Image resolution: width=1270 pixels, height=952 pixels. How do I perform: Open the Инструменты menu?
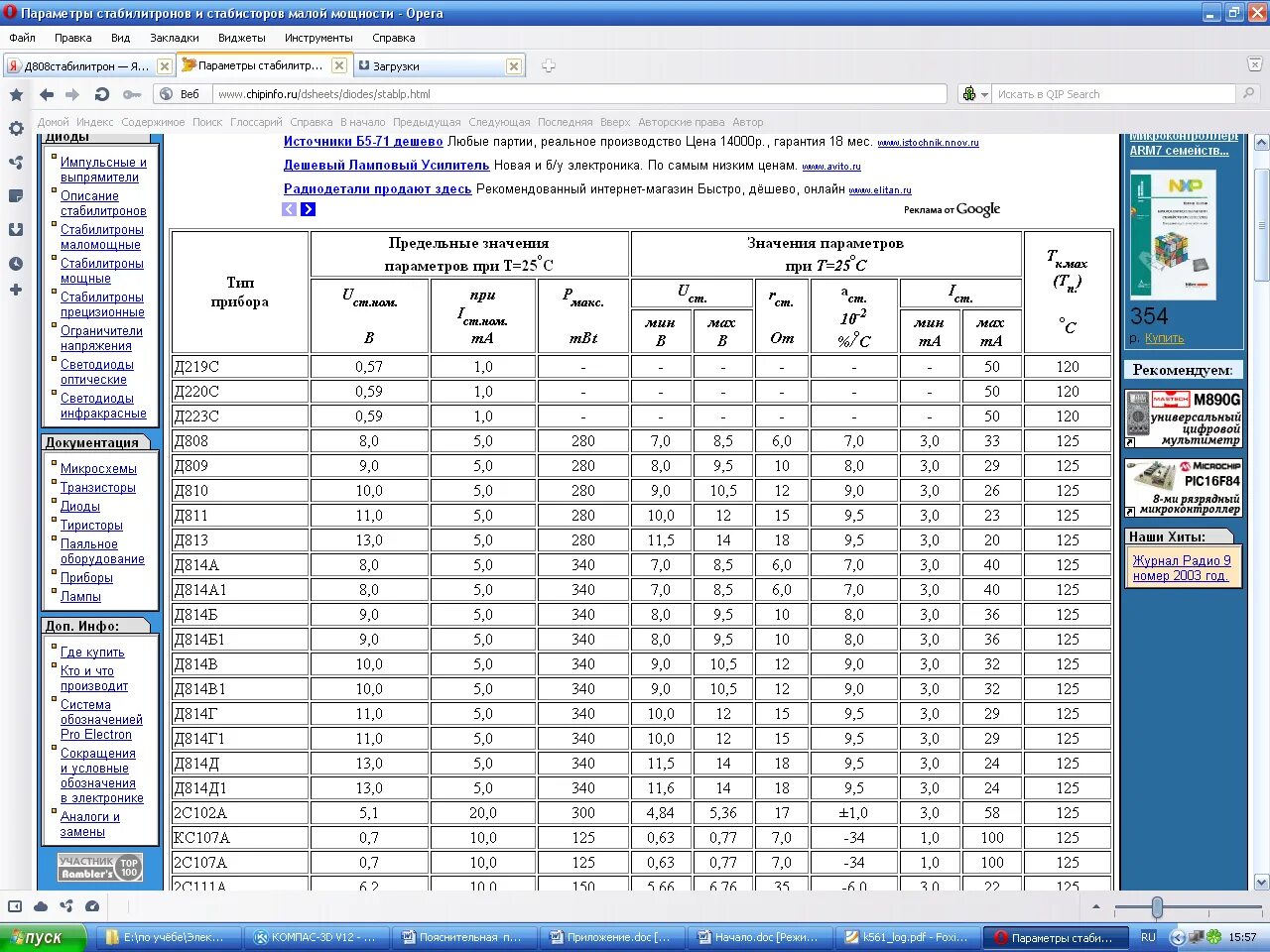tap(318, 38)
